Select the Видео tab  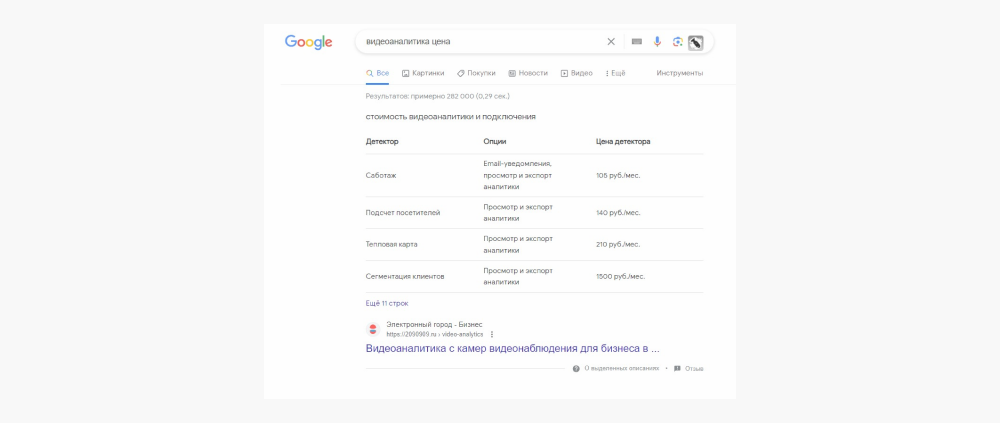pyautogui.click(x=577, y=73)
